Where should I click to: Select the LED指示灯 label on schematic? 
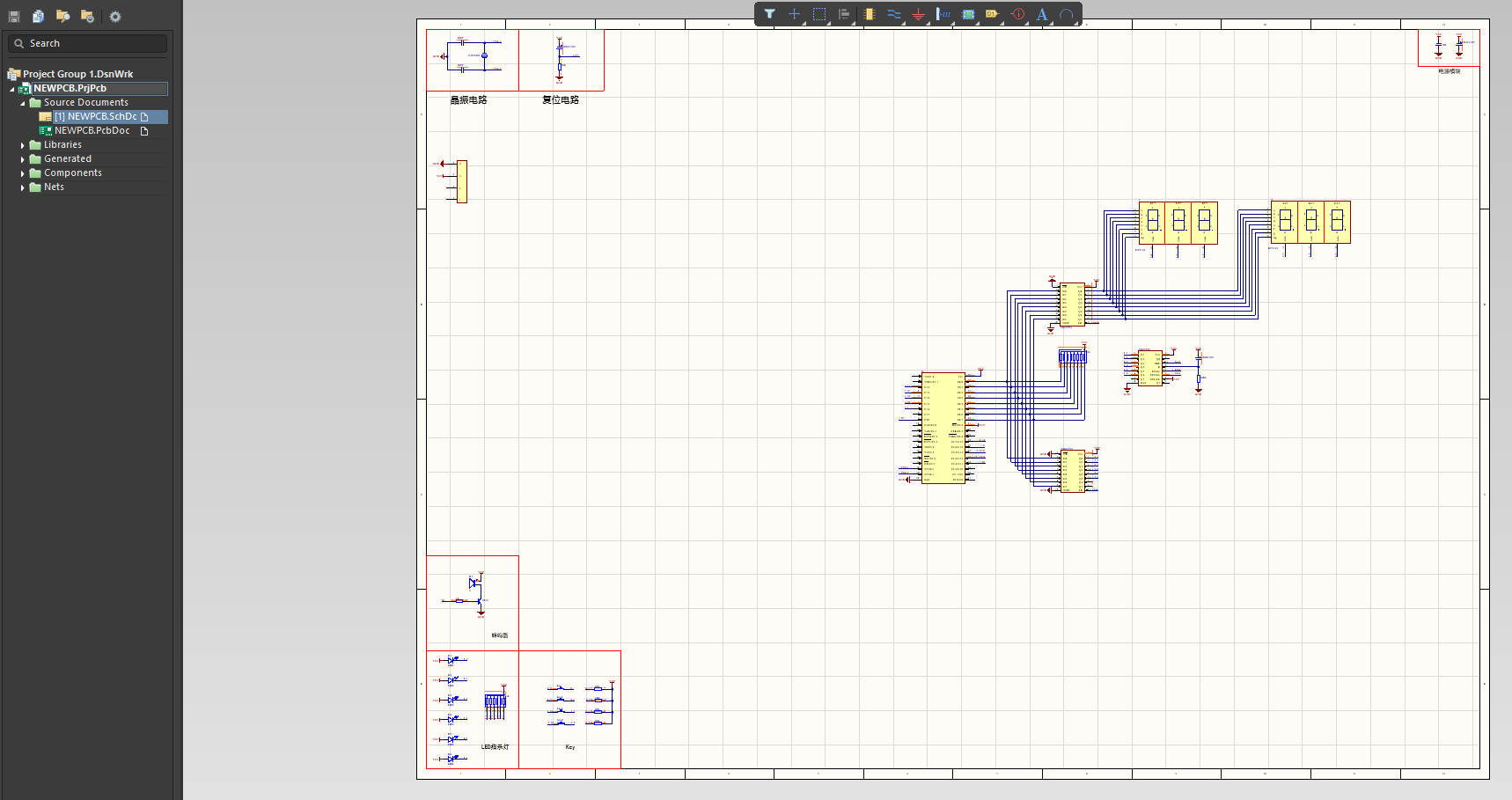[495, 747]
